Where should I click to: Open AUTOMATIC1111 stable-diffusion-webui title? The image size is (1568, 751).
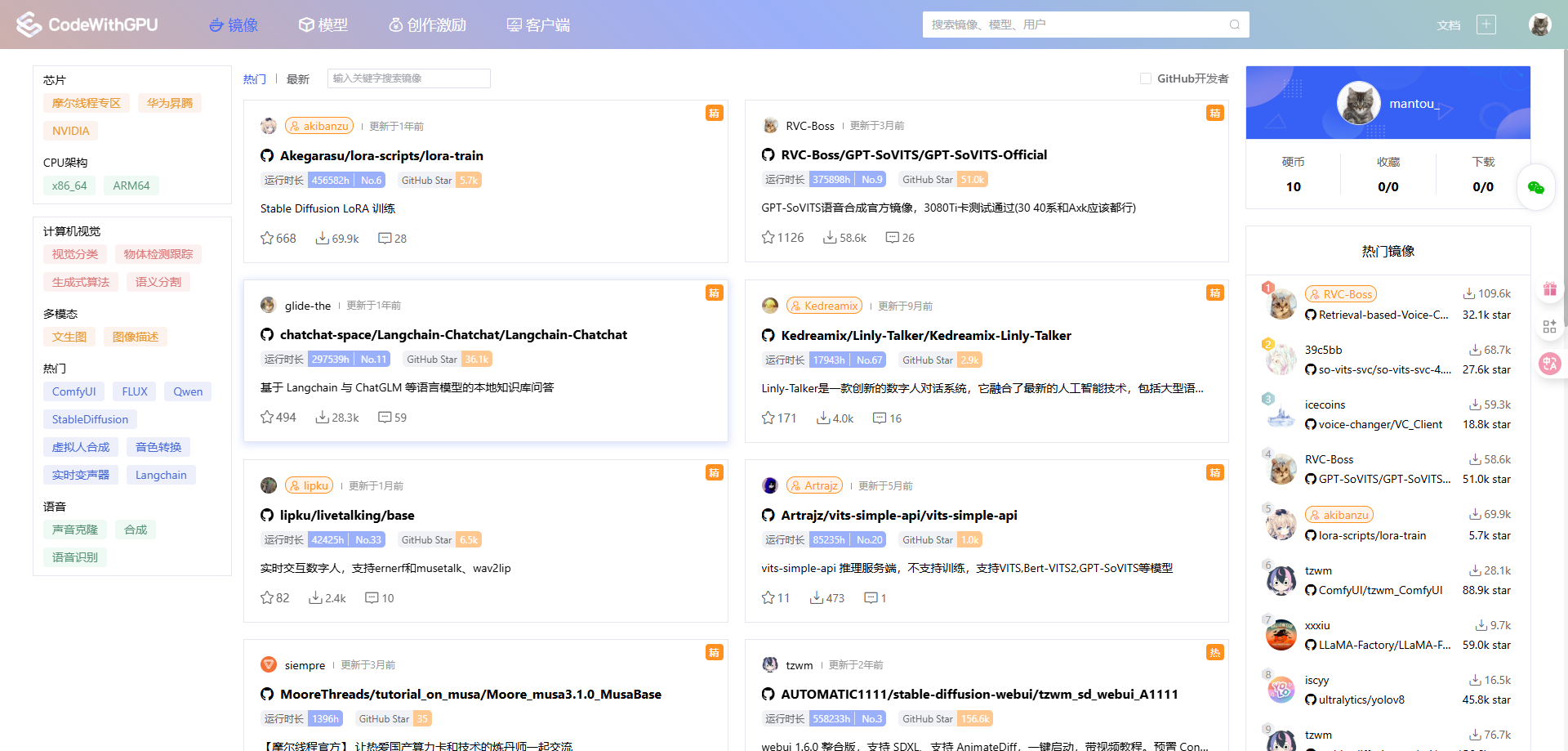click(x=979, y=695)
